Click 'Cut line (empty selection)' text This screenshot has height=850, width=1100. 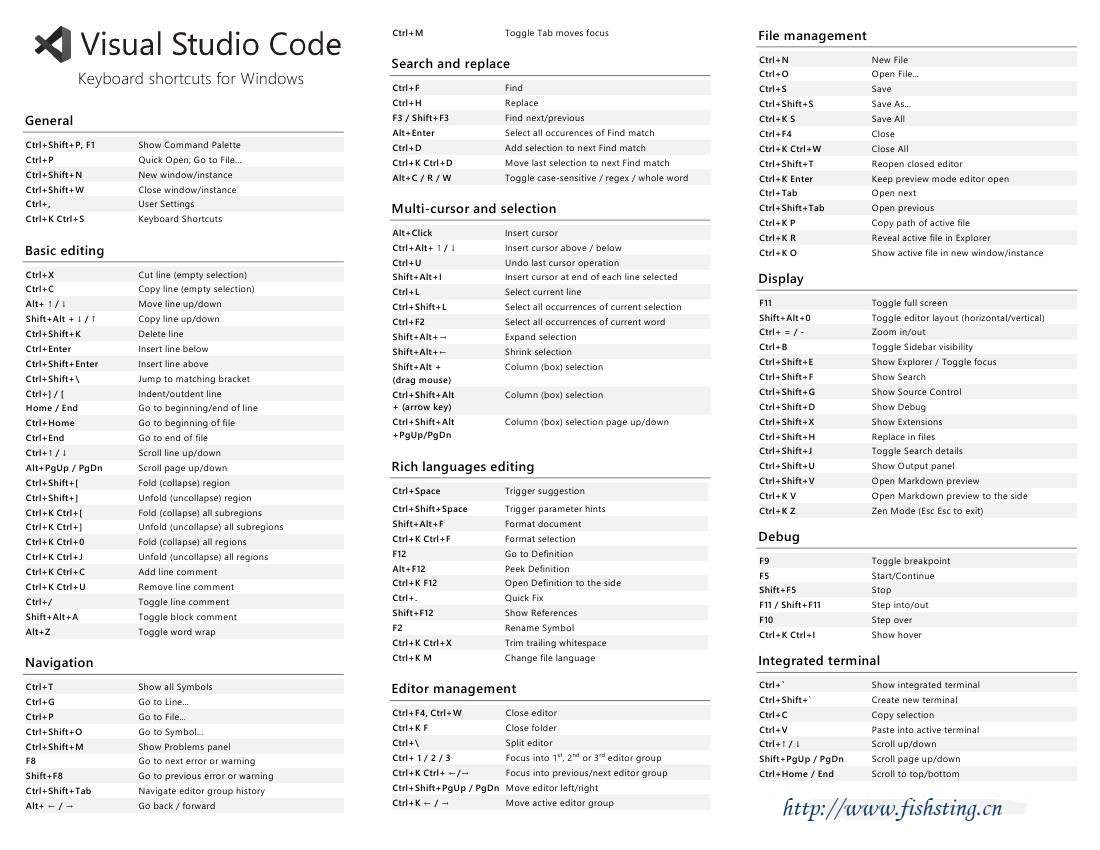click(x=192, y=275)
